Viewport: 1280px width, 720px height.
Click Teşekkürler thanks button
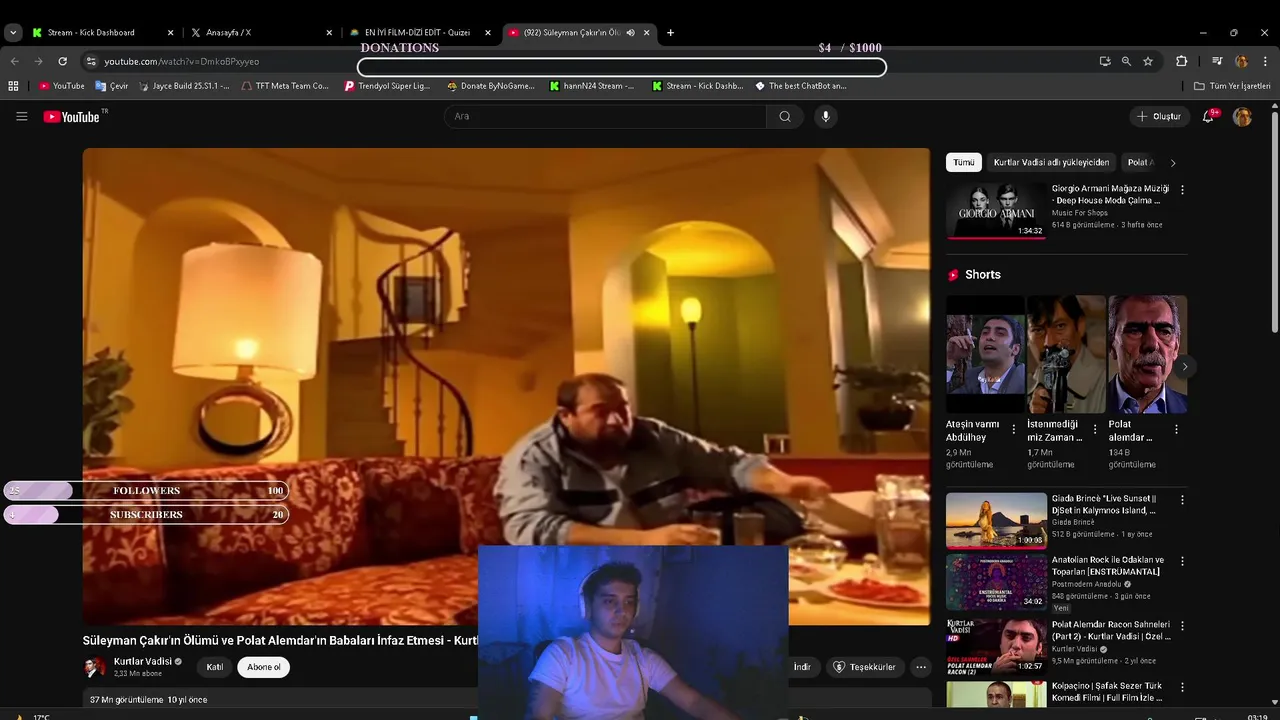point(866,667)
